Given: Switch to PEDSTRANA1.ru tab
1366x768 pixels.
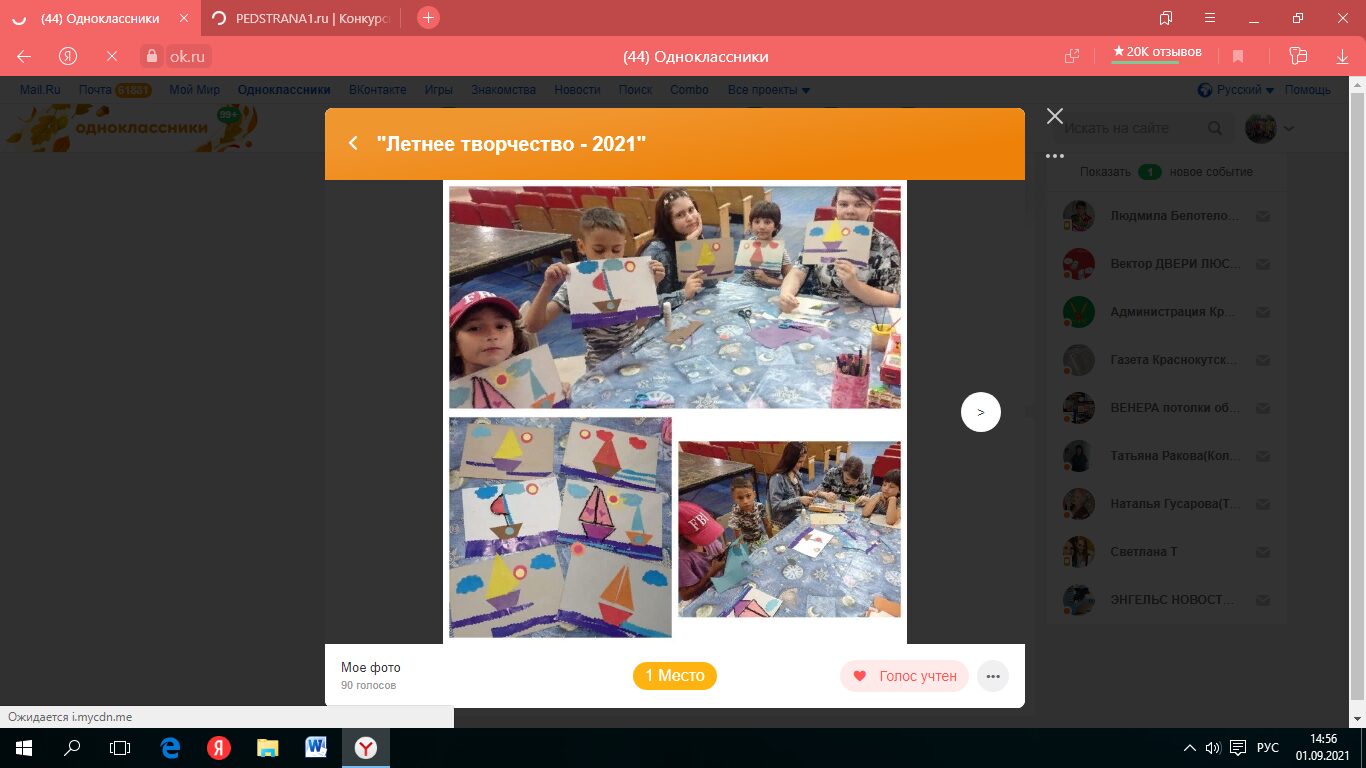Looking at the screenshot, I should click(305, 18).
